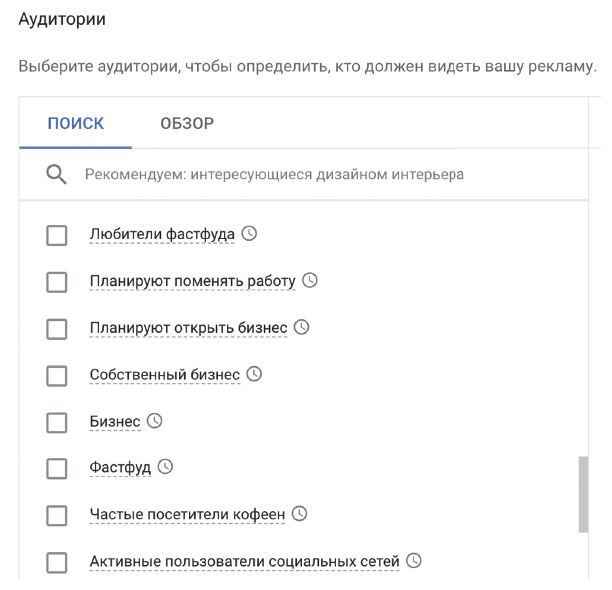Viewport: 612px width, 590px height.
Task: Click the magnifier search icon
Action: click(x=56, y=174)
